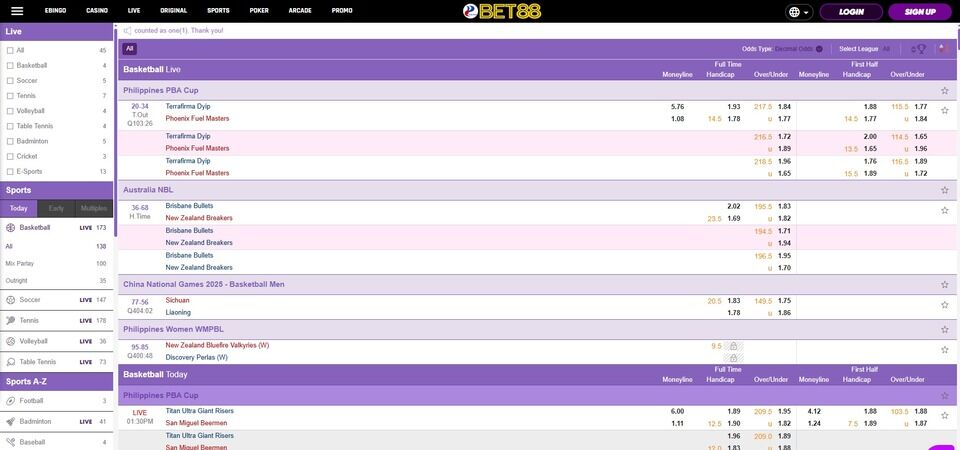The image size is (960, 450).
Task: Favorite the Philippines PBA Cup live league
Action: pos(945,91)
